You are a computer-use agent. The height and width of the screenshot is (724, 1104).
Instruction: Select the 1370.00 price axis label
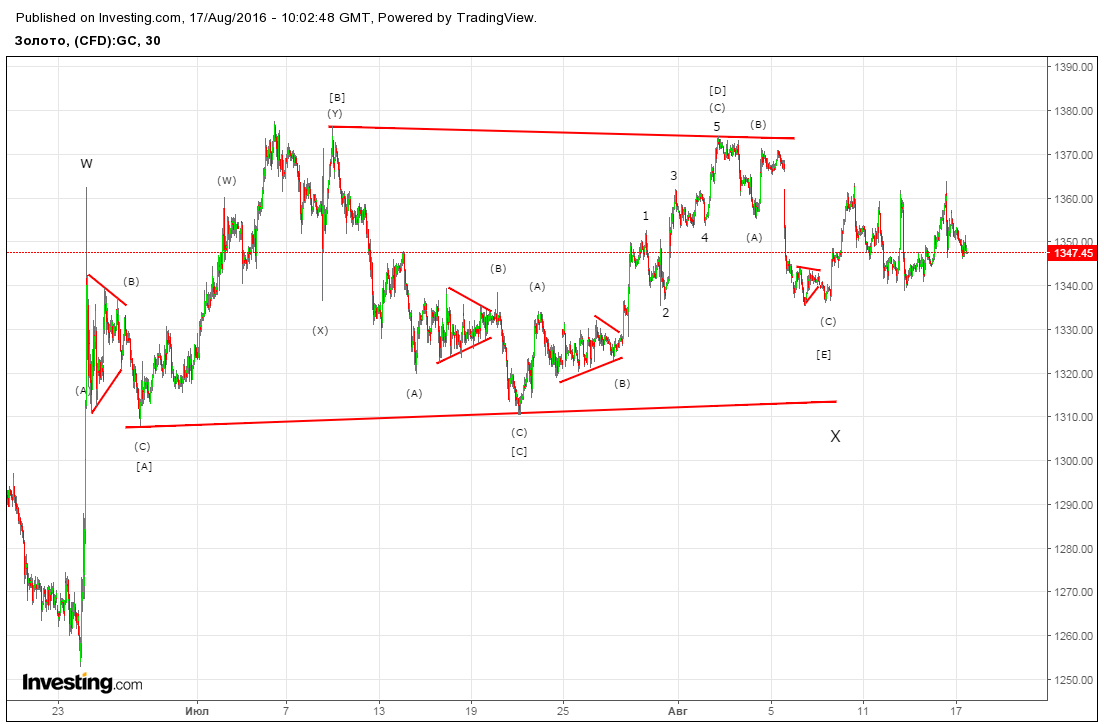pos(1074,155)
